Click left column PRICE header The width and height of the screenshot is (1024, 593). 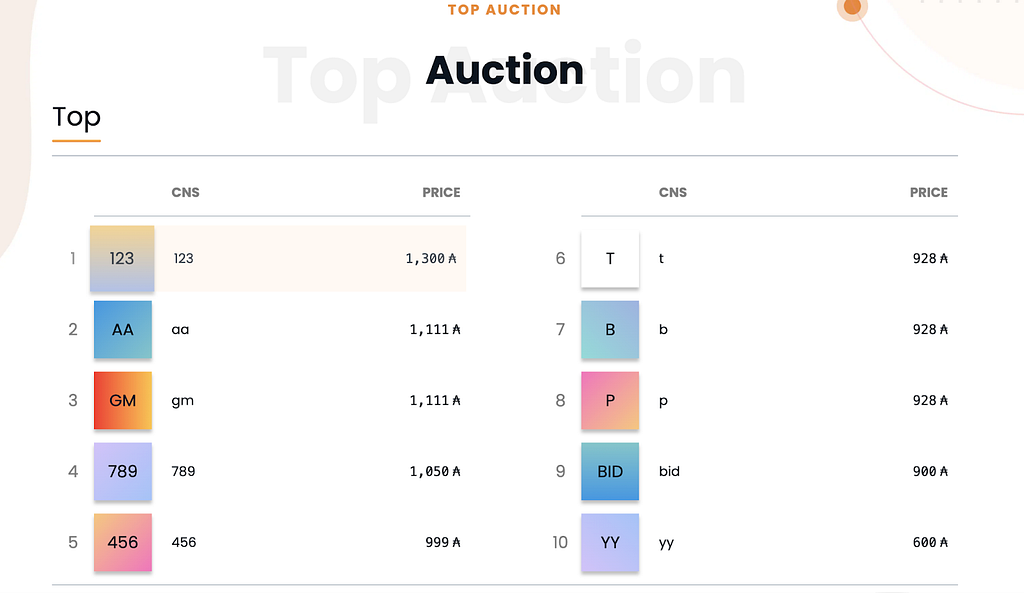pos(441,193)
